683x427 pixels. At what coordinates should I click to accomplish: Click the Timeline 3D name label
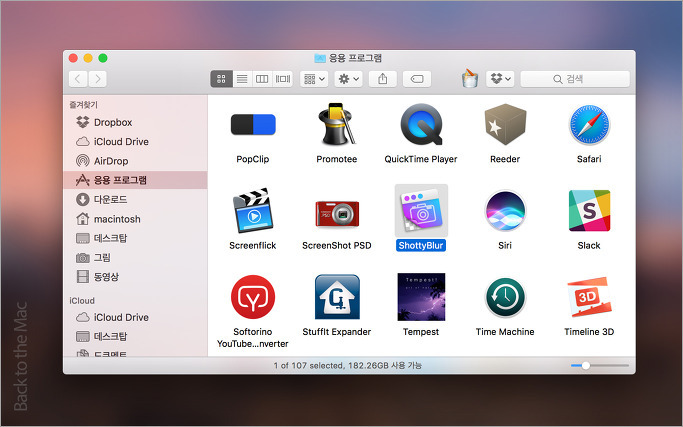[x=589, y=332]
